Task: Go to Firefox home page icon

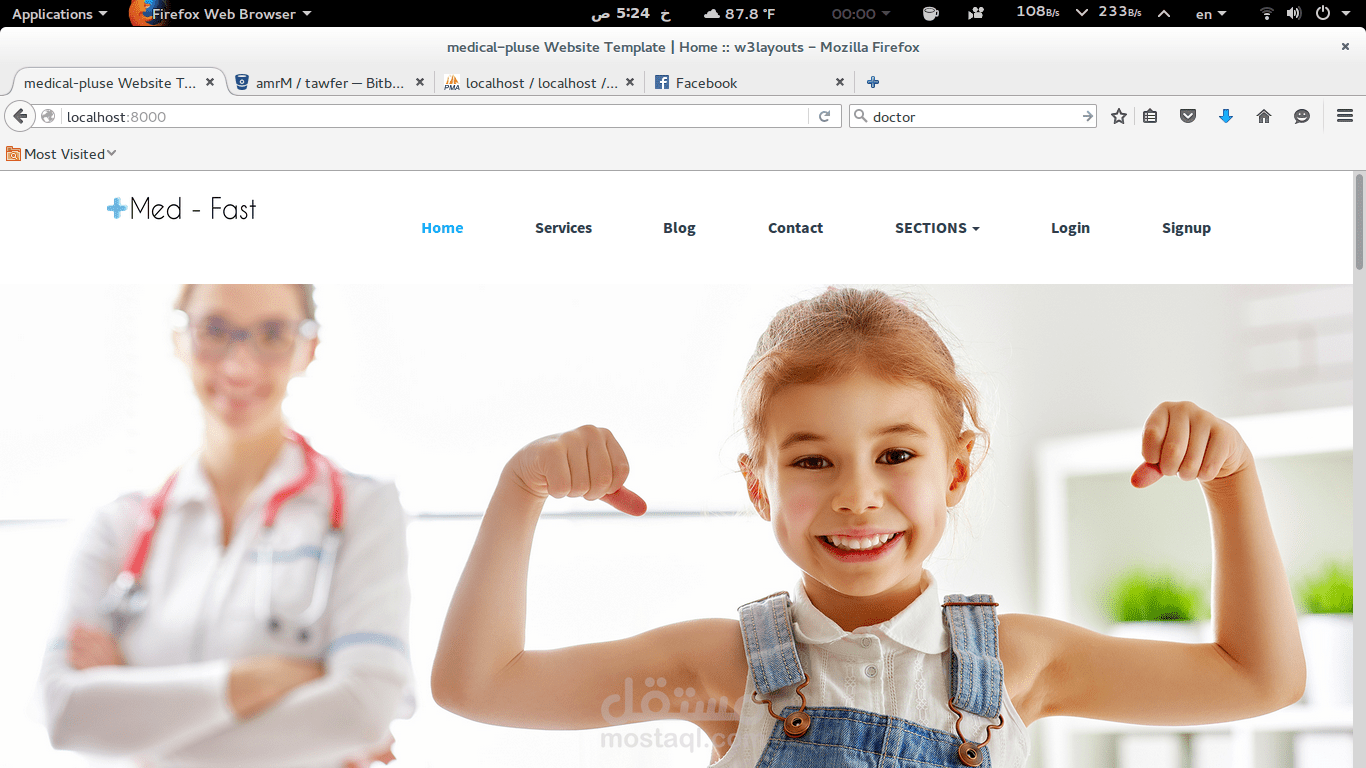Action: coord(1264,117)
